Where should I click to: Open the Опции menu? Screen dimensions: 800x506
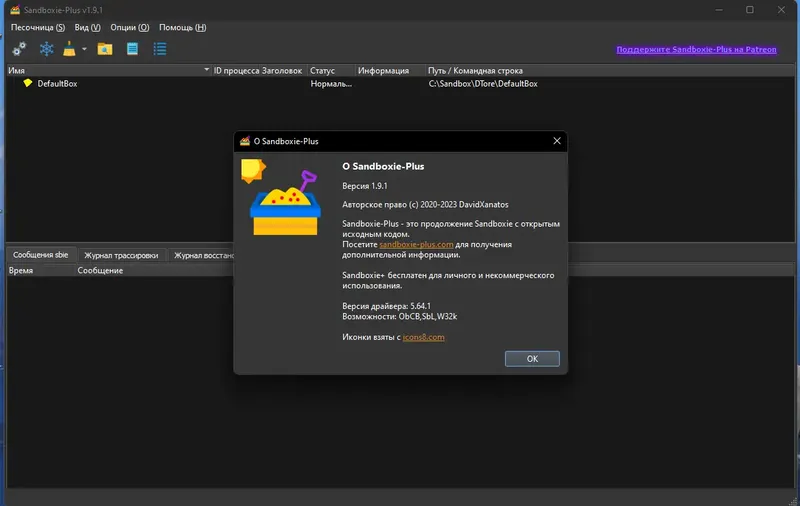coord(130,28)
